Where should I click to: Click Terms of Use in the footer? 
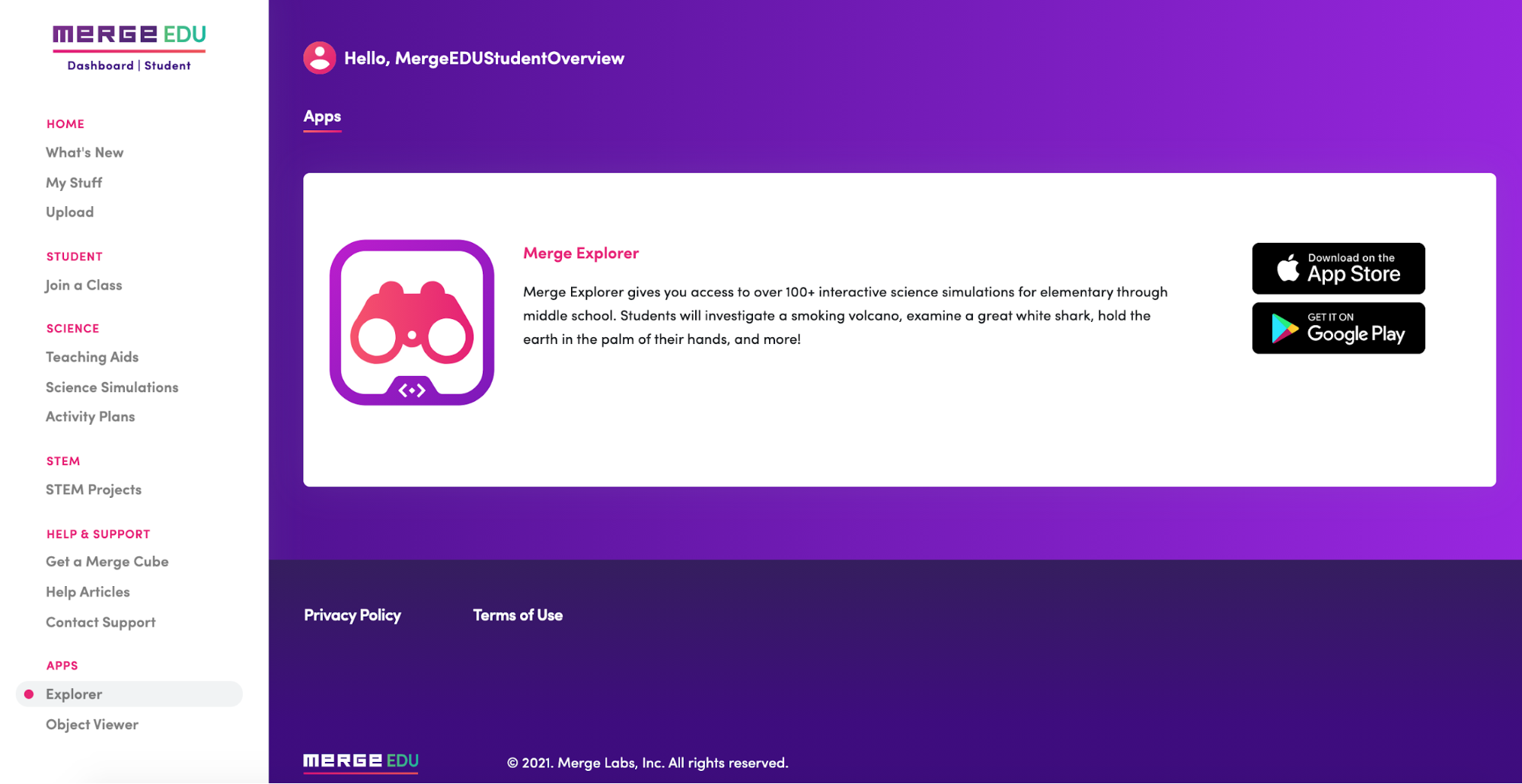coord(518,615)
